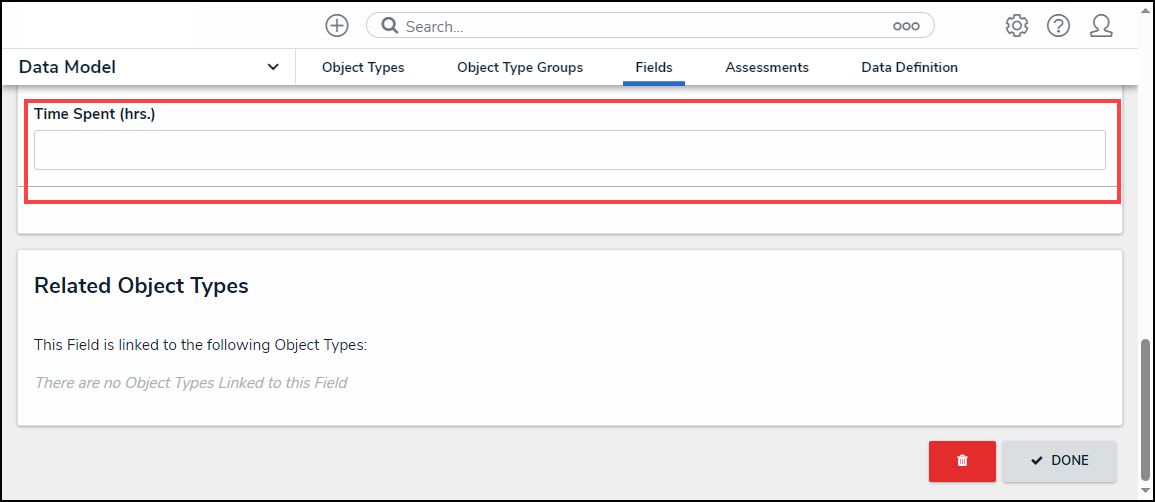This screenshot has height=502, width=1155.
Task: Open the Data Definition tab
Action: 909,67
